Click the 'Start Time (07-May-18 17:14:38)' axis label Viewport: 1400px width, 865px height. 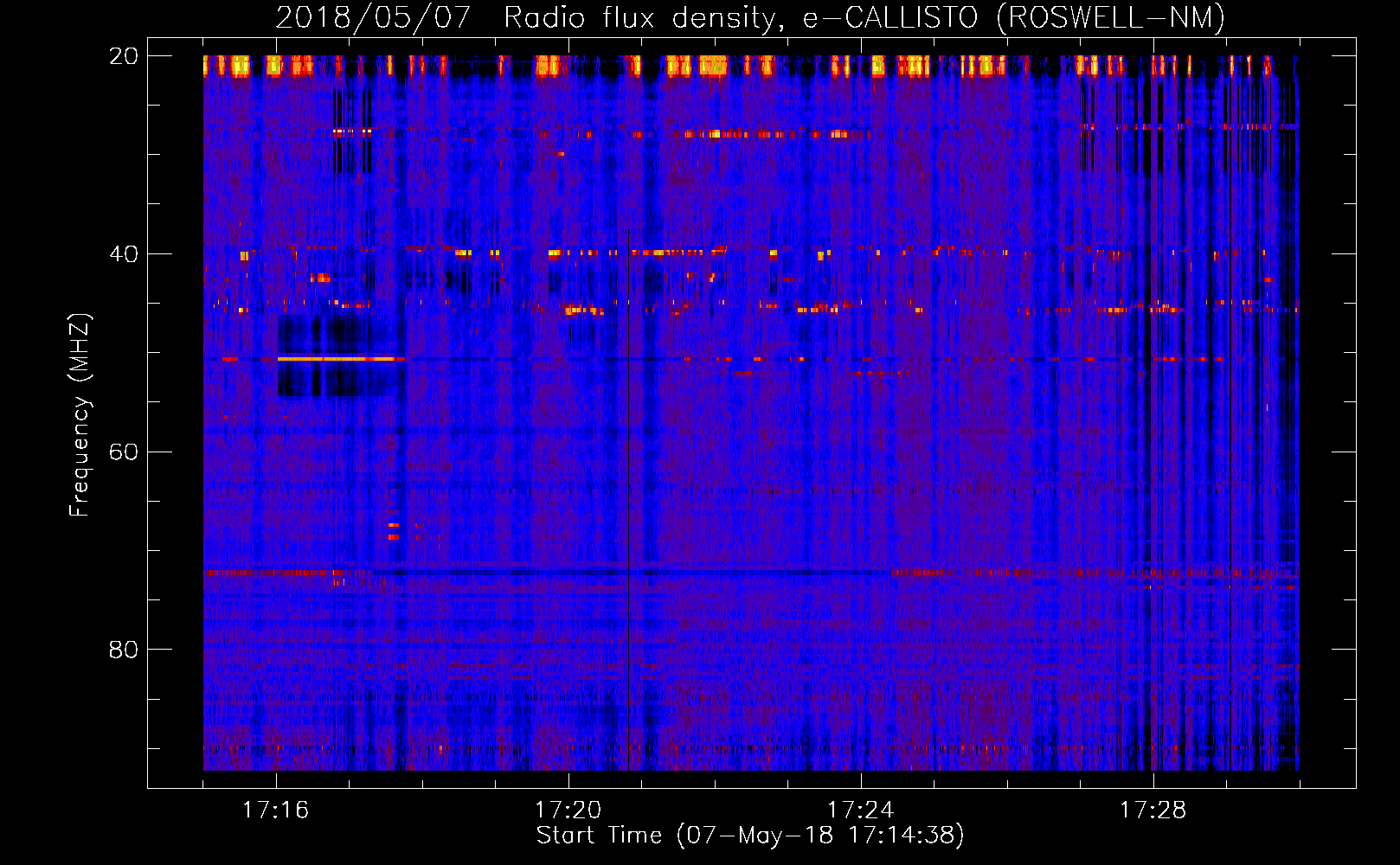(750, 836)
